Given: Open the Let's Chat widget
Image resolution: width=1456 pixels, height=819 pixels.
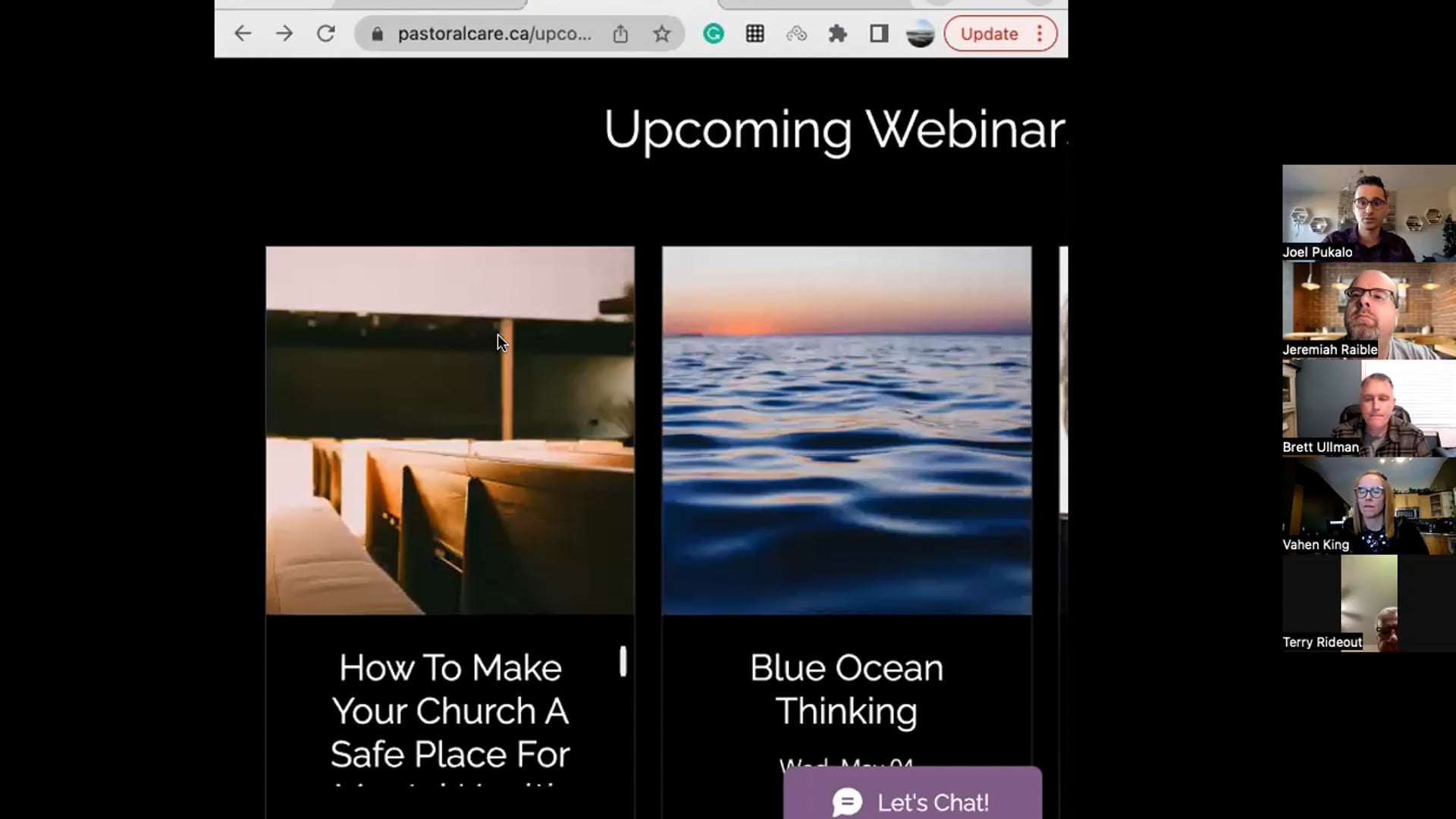Looking at the screenshot, I should 912,802.
